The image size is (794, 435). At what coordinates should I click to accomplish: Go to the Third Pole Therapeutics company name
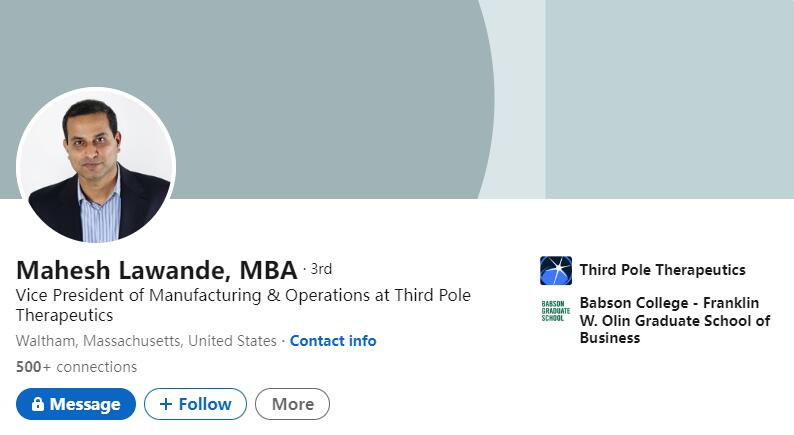(x=662, y=270)
